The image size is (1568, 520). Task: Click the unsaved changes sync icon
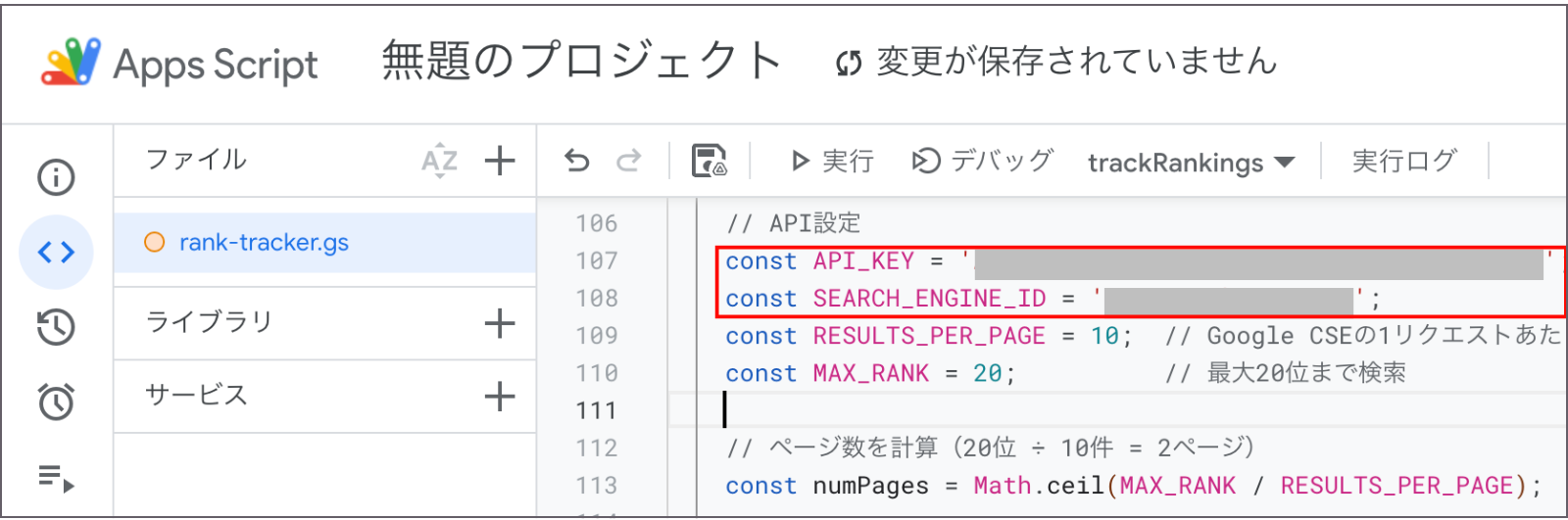(x=849, y=64)
